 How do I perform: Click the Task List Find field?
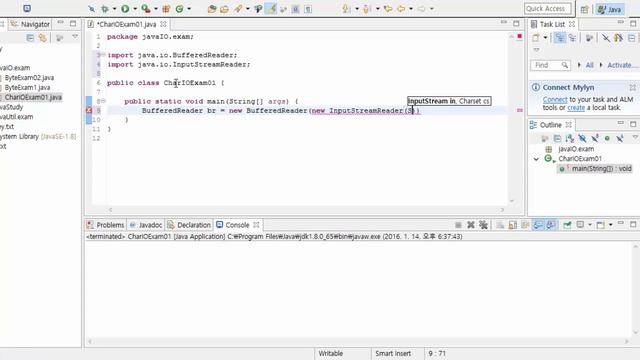(x=550, y=65)
